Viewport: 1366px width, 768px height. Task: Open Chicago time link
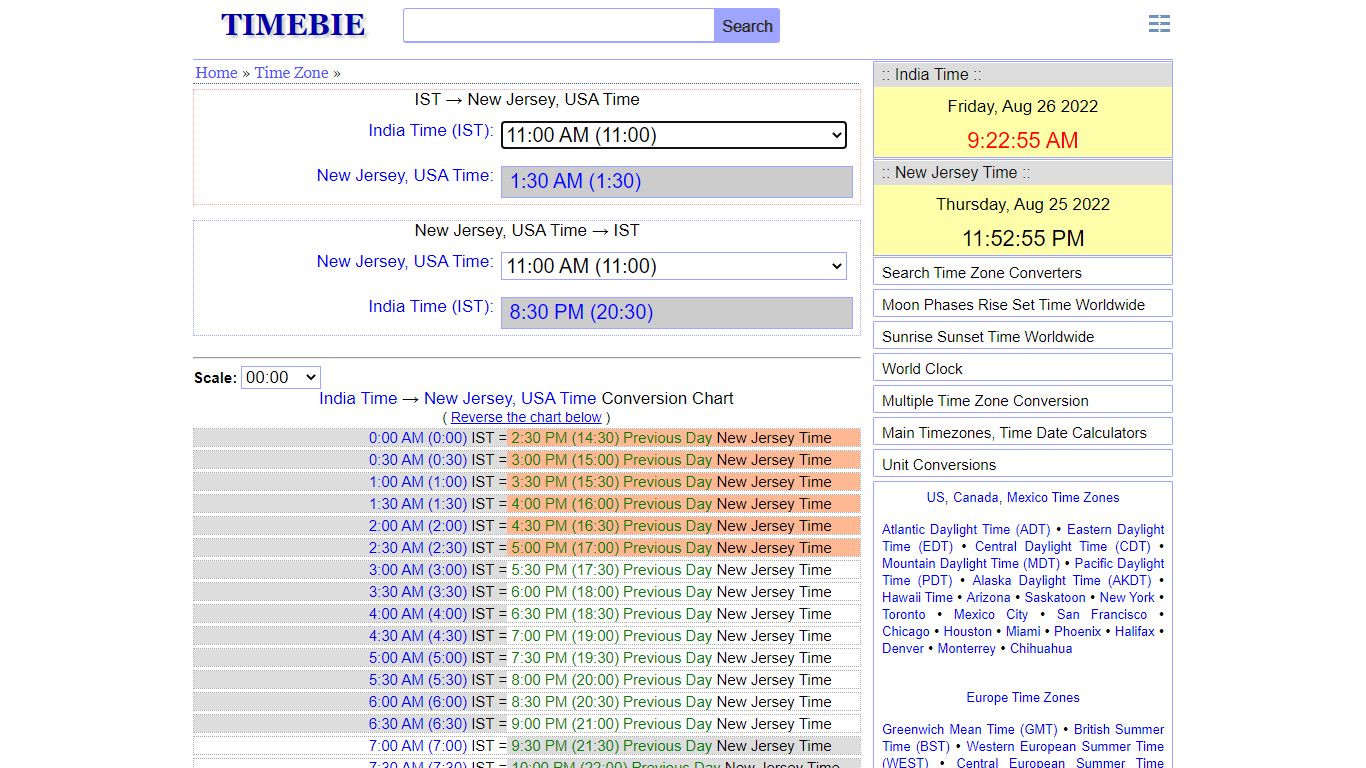tap(906, 631)
